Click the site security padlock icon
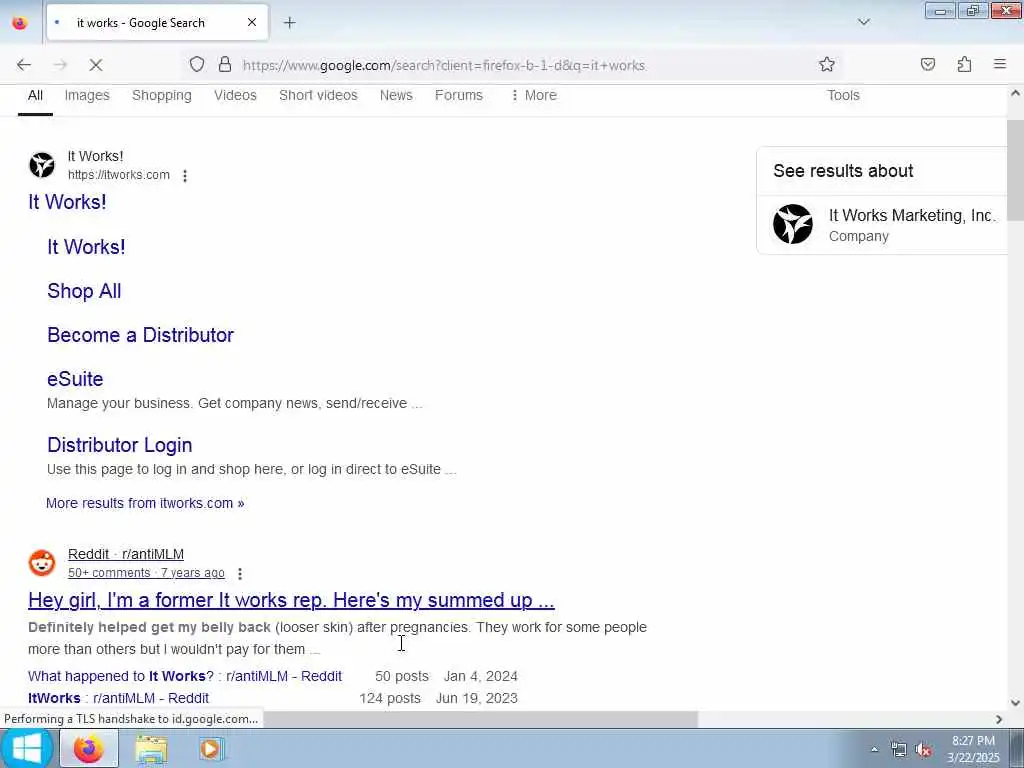The image size is (1024, 768). point(225,64)
